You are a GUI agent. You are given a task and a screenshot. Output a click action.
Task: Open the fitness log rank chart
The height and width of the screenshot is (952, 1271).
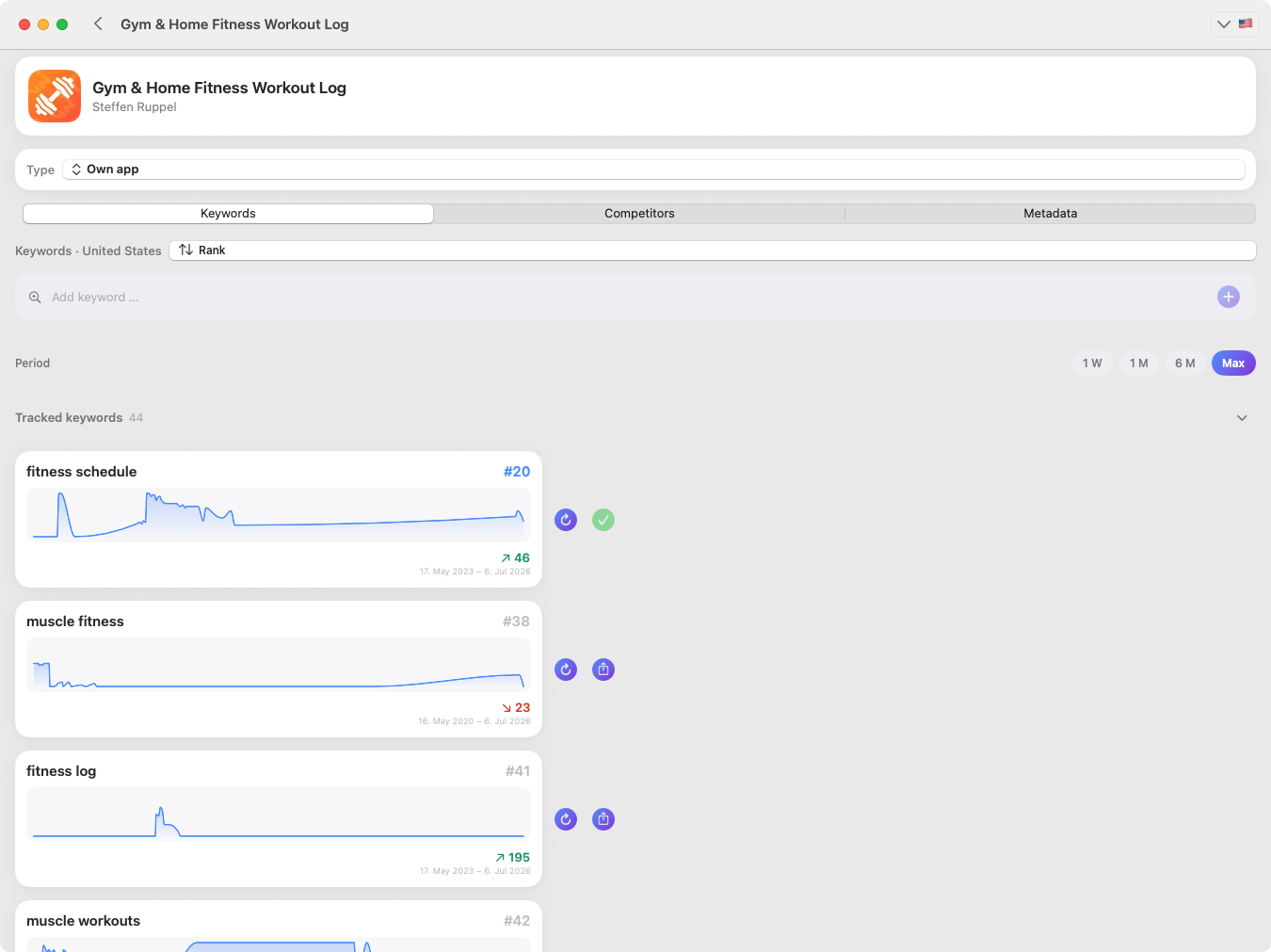tap(279, 815)
